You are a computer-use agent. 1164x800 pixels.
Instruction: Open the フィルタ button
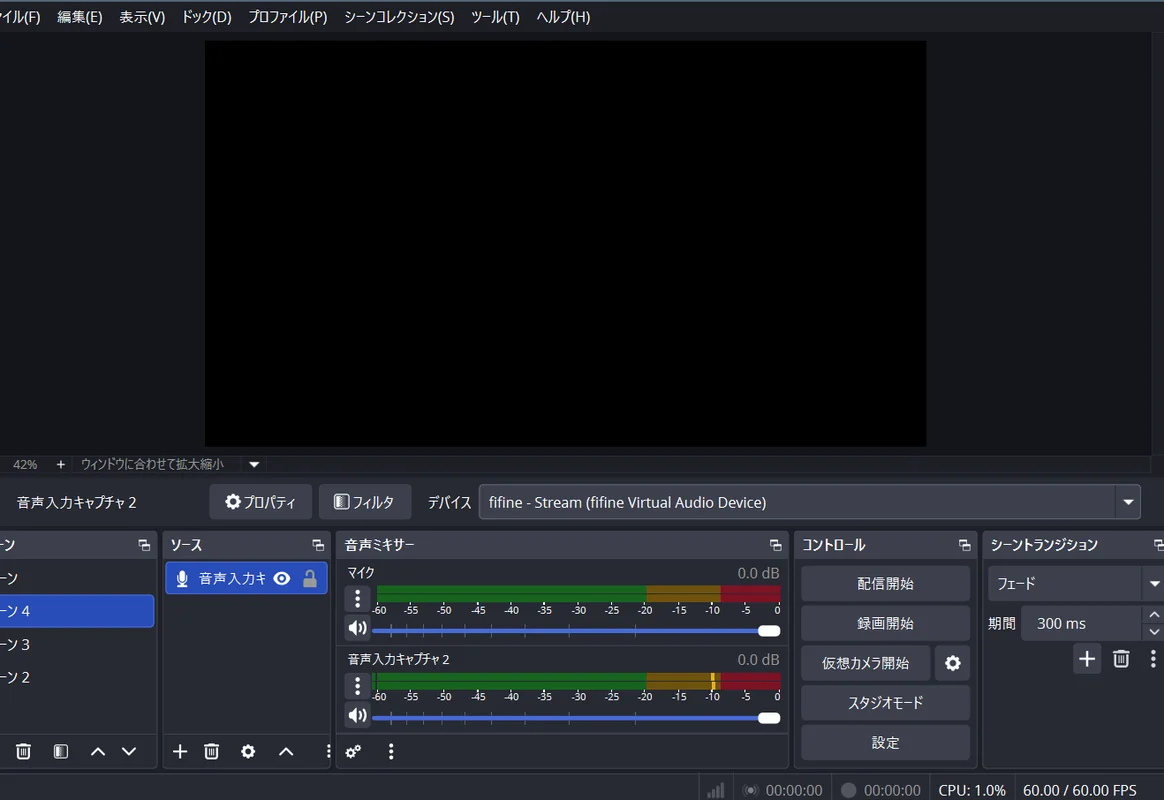364,502
